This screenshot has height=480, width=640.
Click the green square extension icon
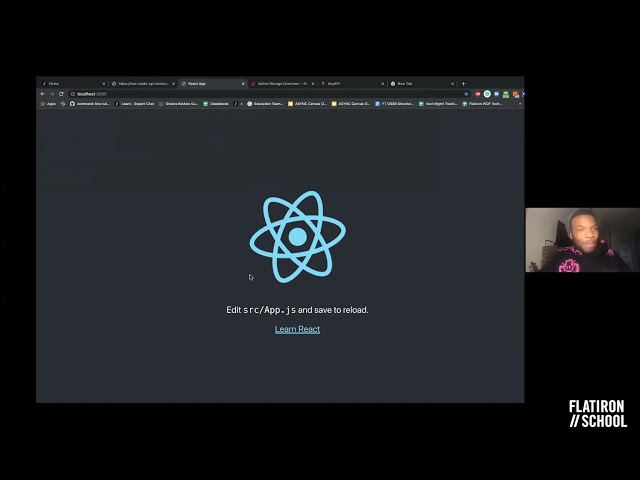(x=506, y=94)
